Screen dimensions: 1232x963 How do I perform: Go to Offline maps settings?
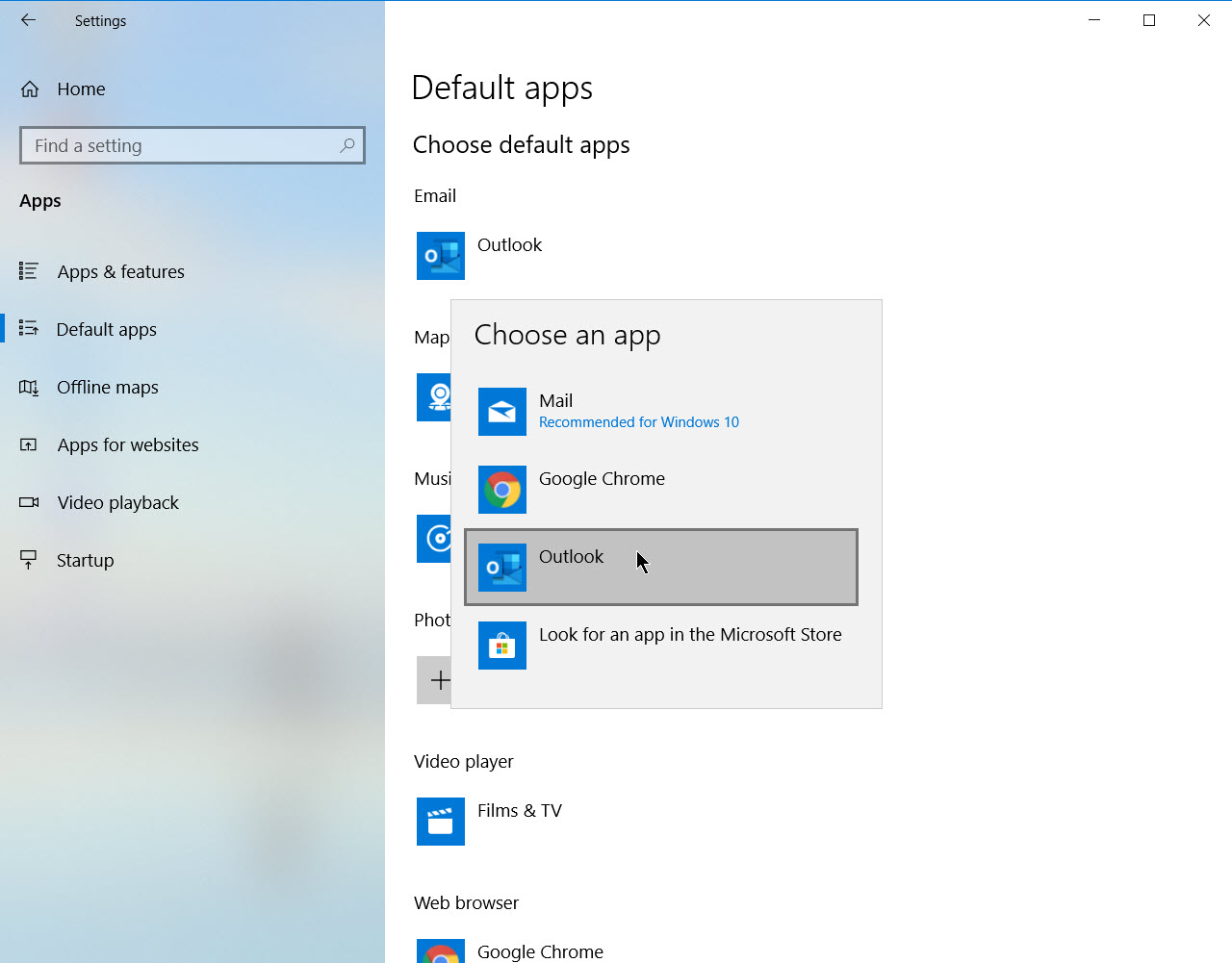coord(107,388)
